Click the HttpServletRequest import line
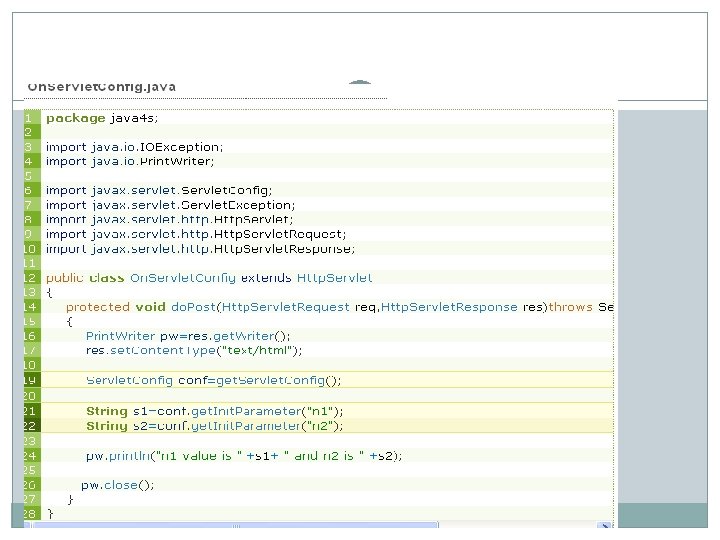Viewport: 720px width, 540px height. click(x=197, y=233)
